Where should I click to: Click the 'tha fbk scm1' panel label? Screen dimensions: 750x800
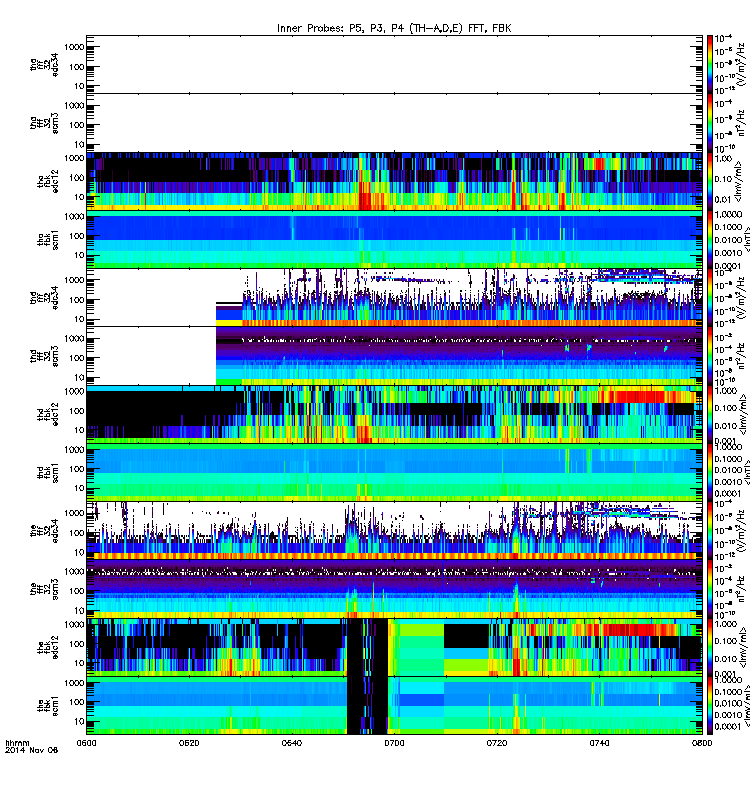tap(48, 239)
